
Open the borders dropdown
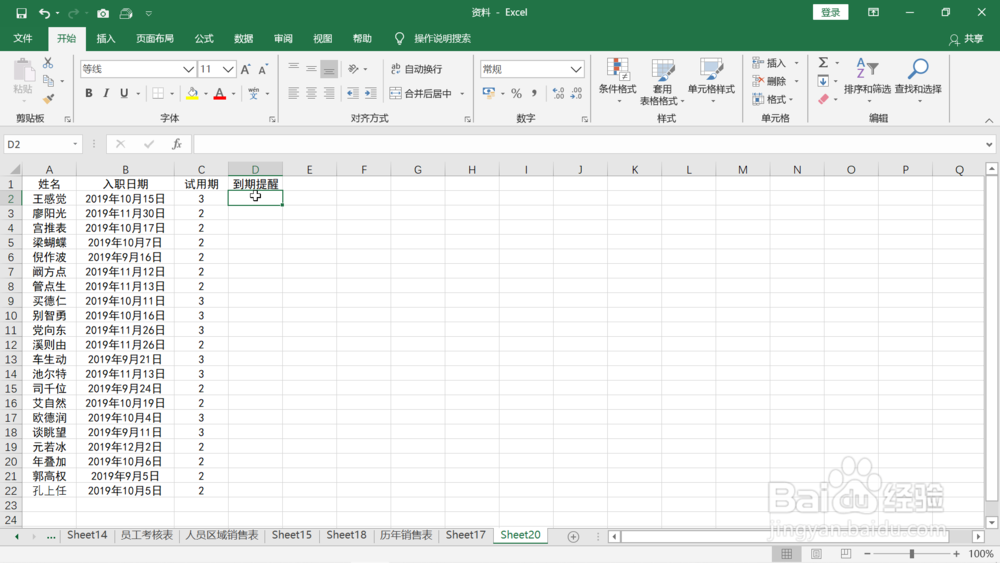172,94
